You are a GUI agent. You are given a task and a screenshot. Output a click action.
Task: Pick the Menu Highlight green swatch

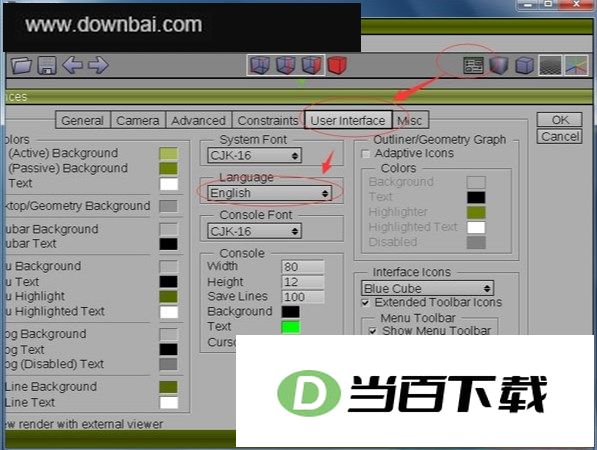coord(168,297)
